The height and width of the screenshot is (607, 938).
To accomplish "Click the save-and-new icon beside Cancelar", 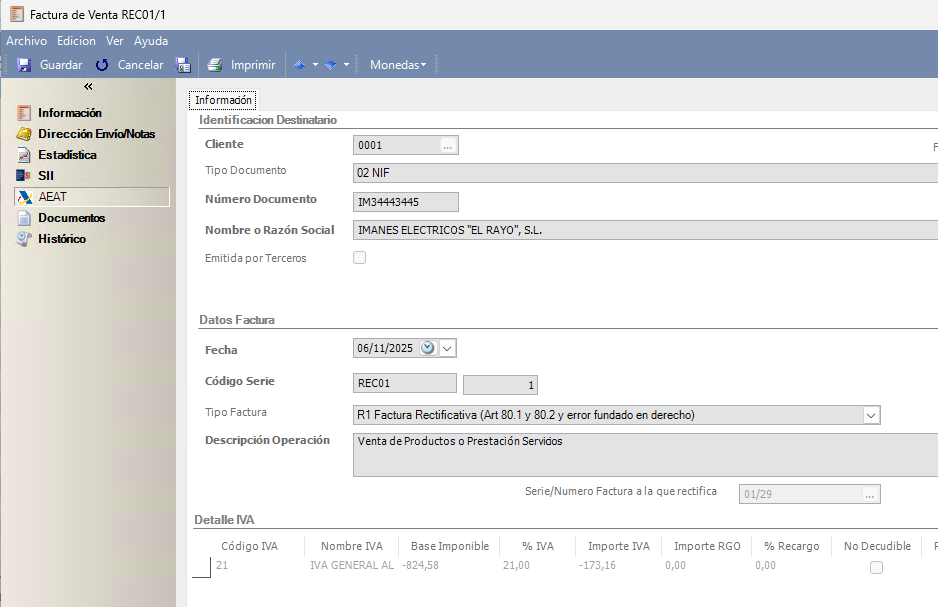I will click(x=183, y=65).
